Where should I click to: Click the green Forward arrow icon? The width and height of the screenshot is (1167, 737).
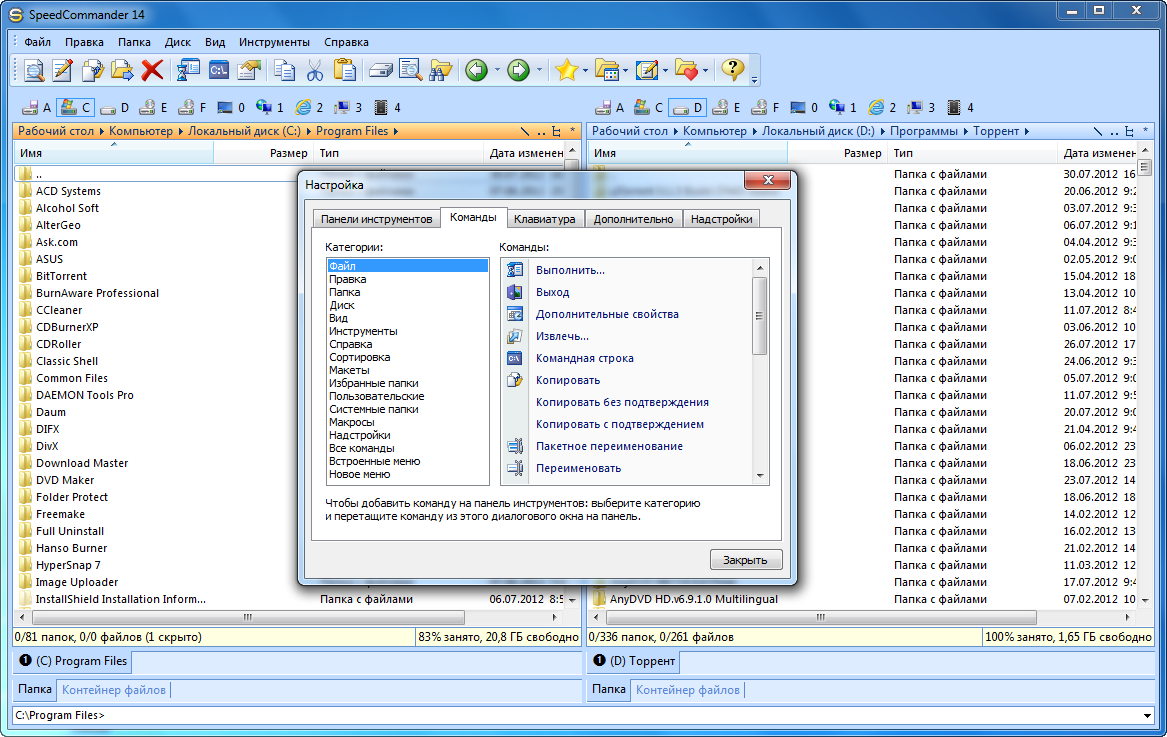tap(518, 70)
